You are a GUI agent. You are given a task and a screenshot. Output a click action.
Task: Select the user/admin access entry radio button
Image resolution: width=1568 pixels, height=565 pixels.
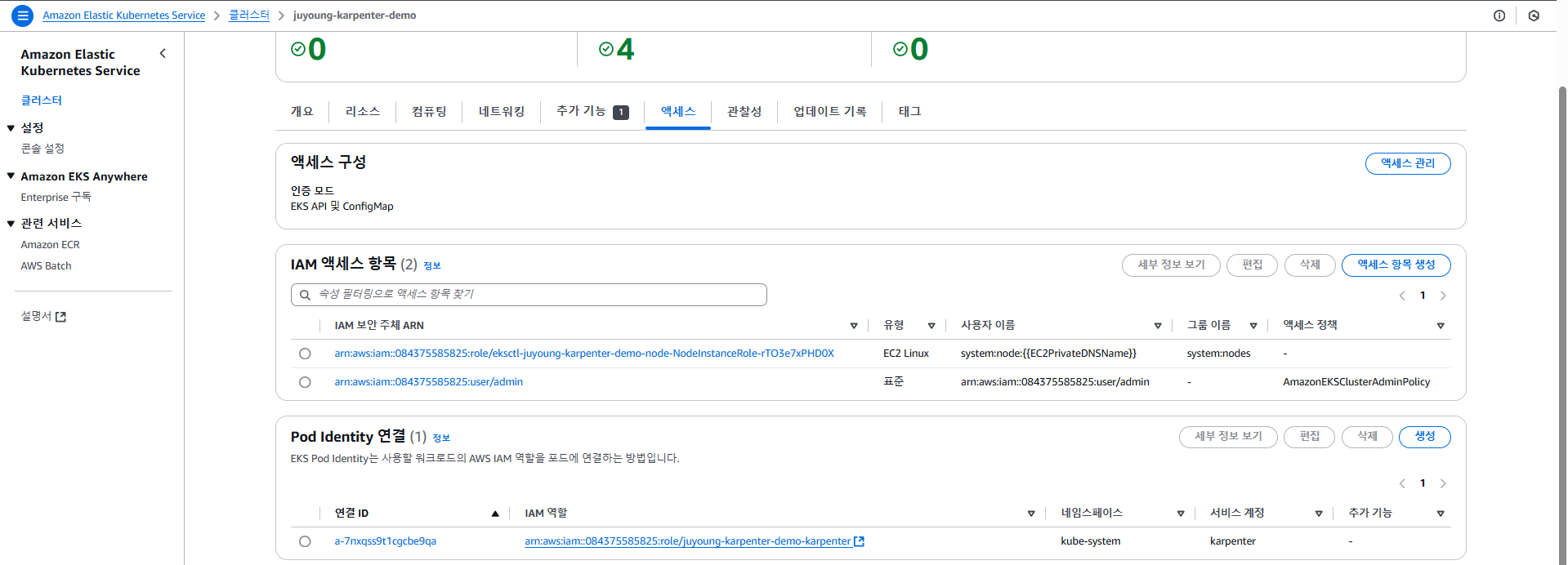[x=305, y=382]
